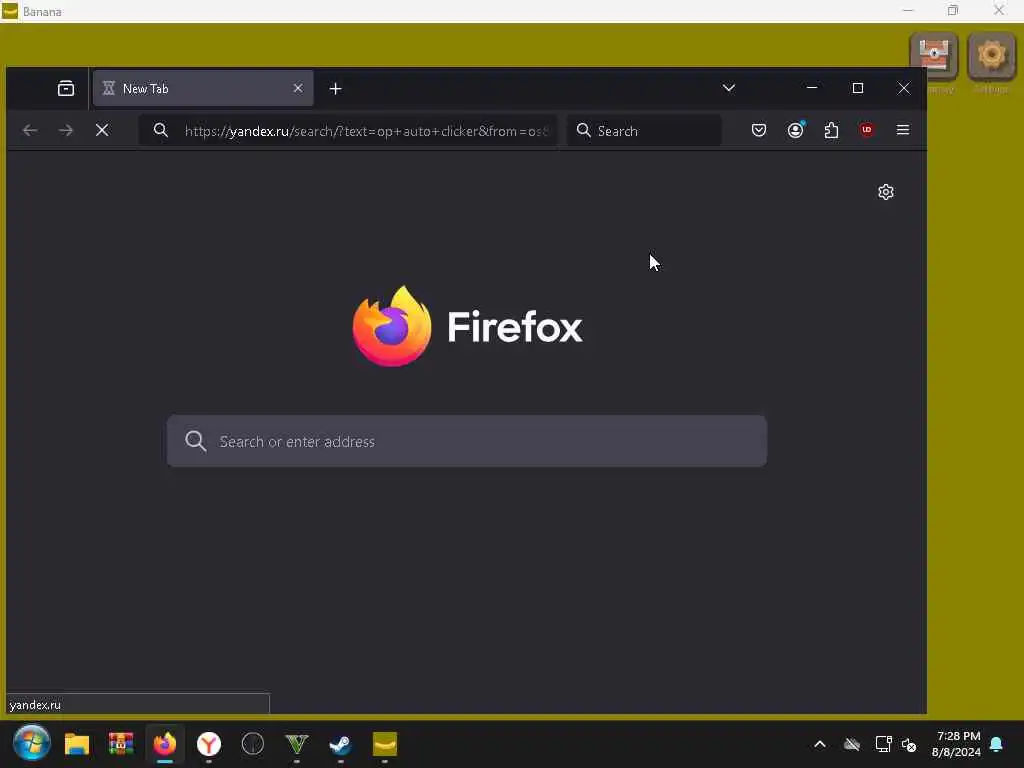Show hidden system tray icons
This screenshot has height=768, width=1024.
[820, 744]
